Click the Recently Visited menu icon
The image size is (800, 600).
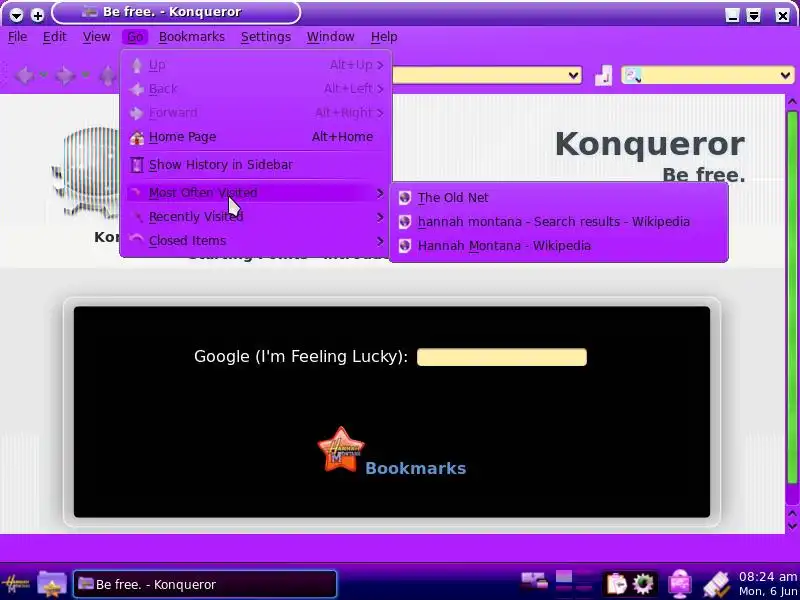tap(137, 217)
